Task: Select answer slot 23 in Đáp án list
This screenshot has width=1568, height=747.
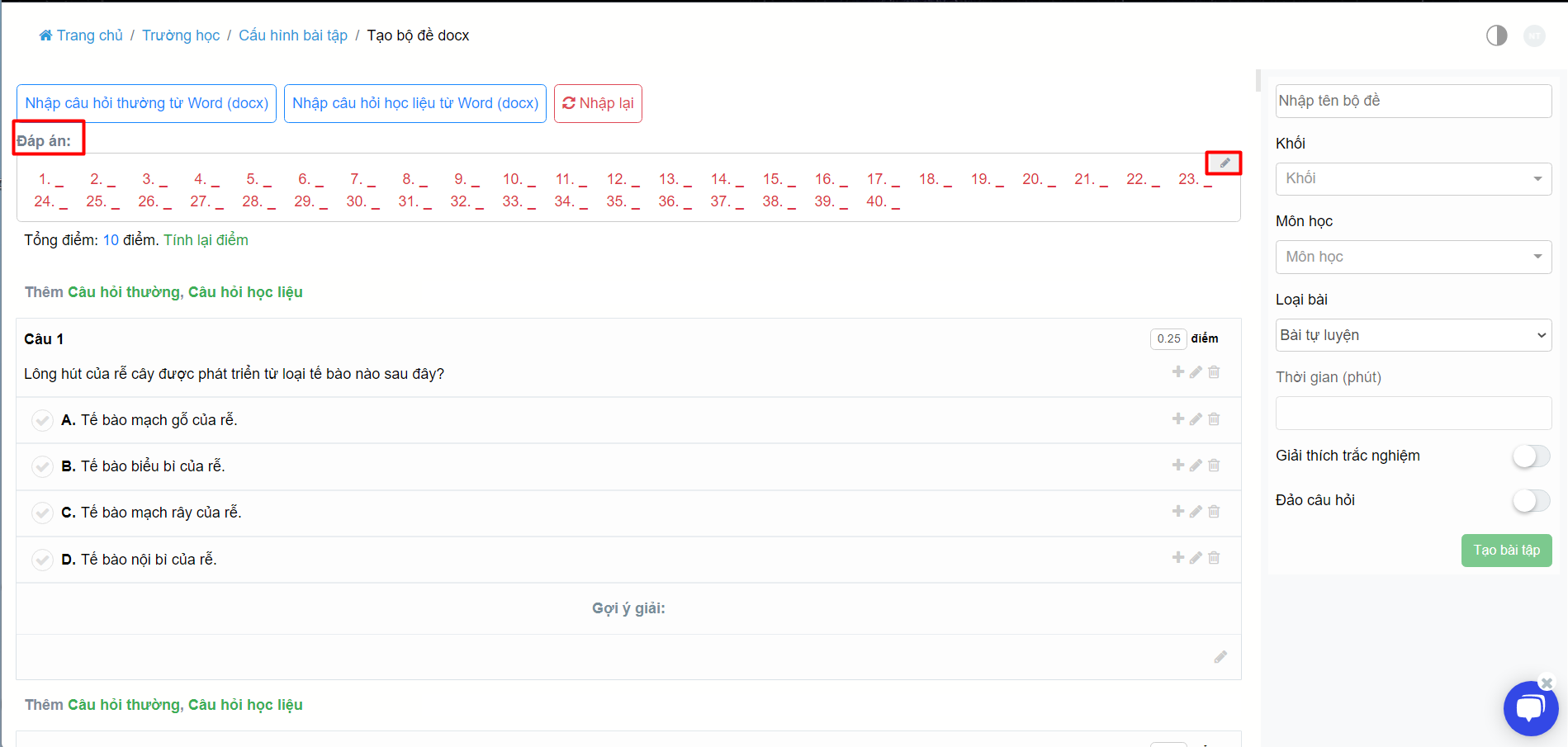Action: (1195, 179)
